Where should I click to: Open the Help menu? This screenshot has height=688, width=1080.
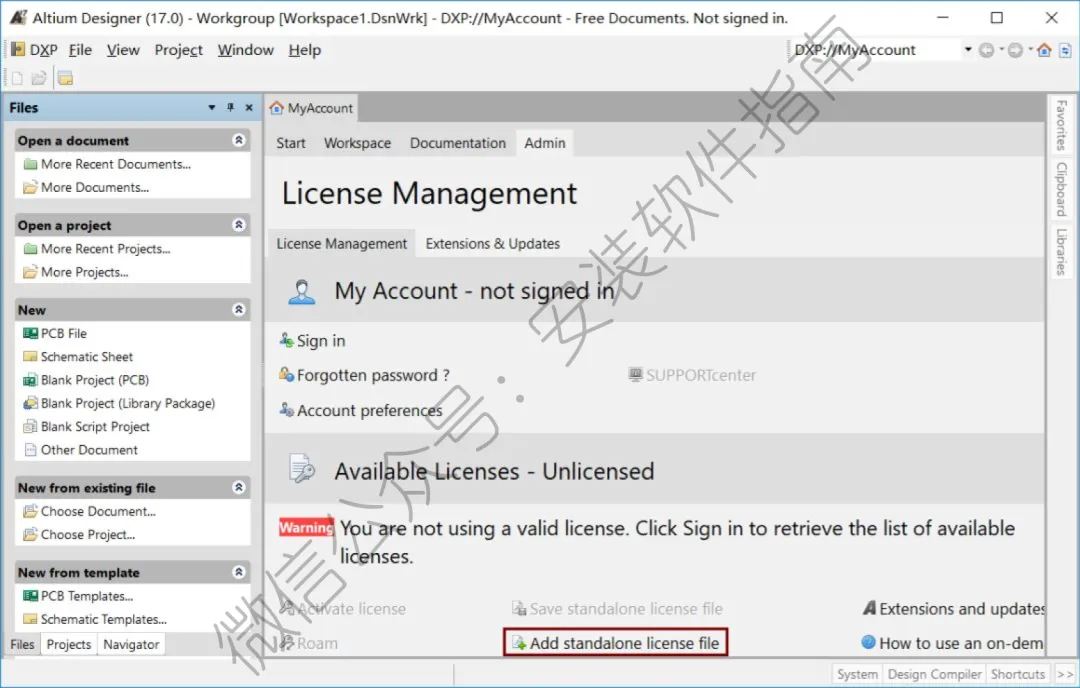(304, 50)
